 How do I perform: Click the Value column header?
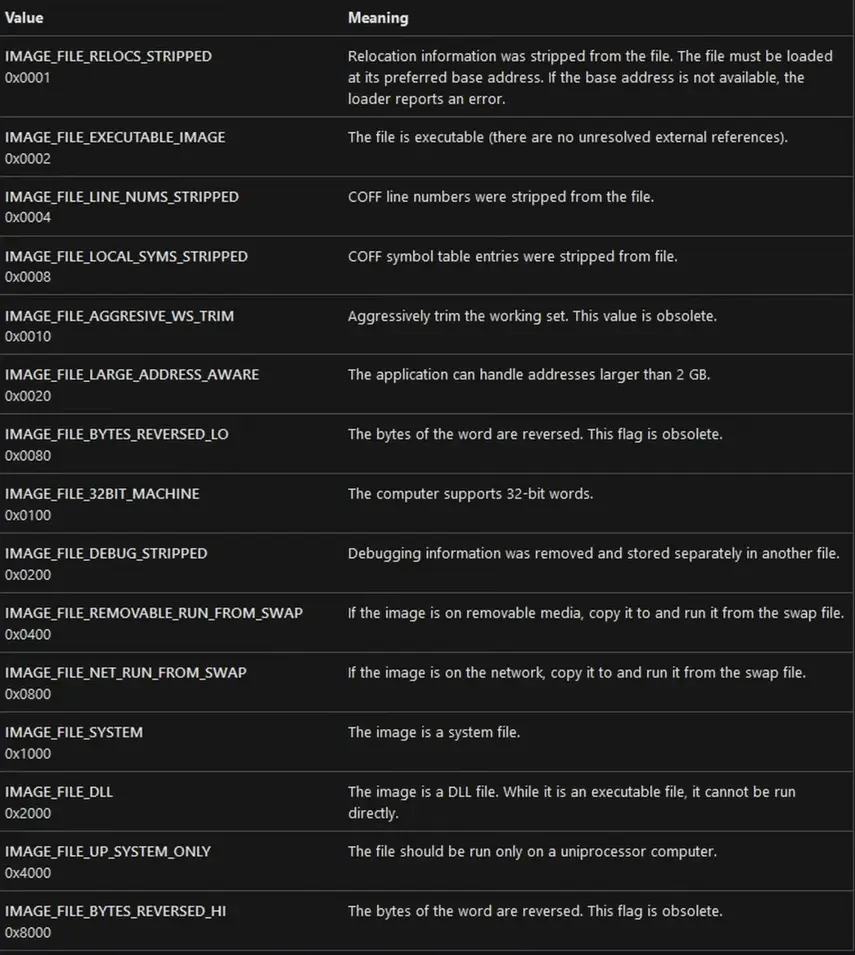[24, 18]
